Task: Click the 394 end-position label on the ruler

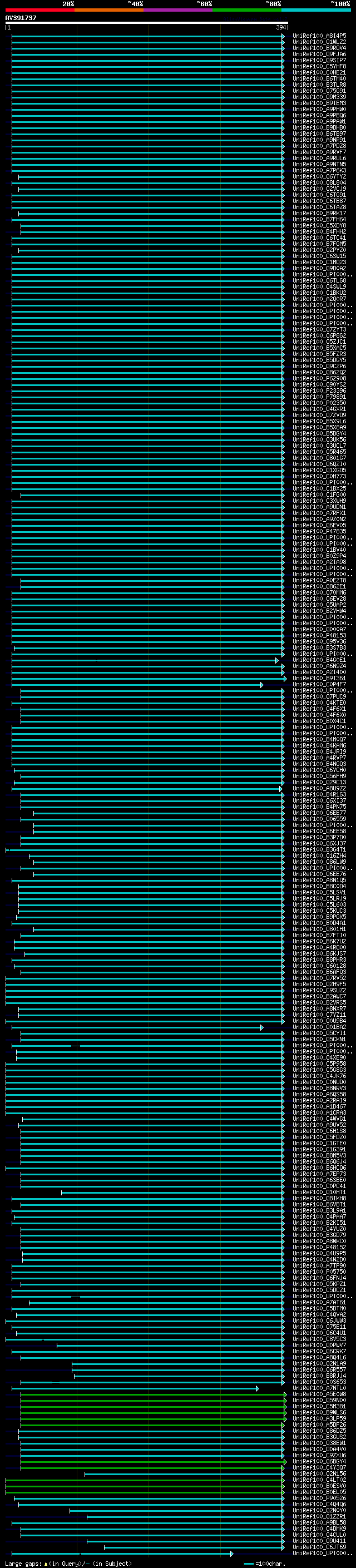Action: 281,27
